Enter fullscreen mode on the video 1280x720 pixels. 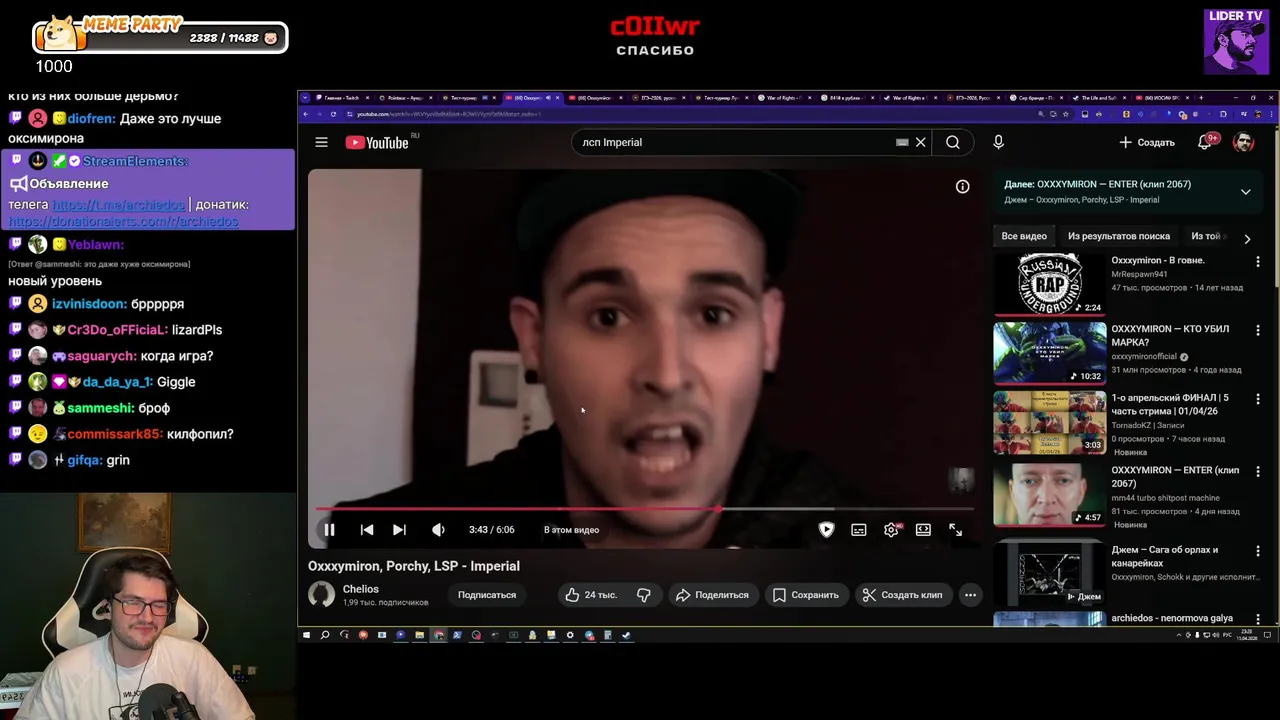955,530
